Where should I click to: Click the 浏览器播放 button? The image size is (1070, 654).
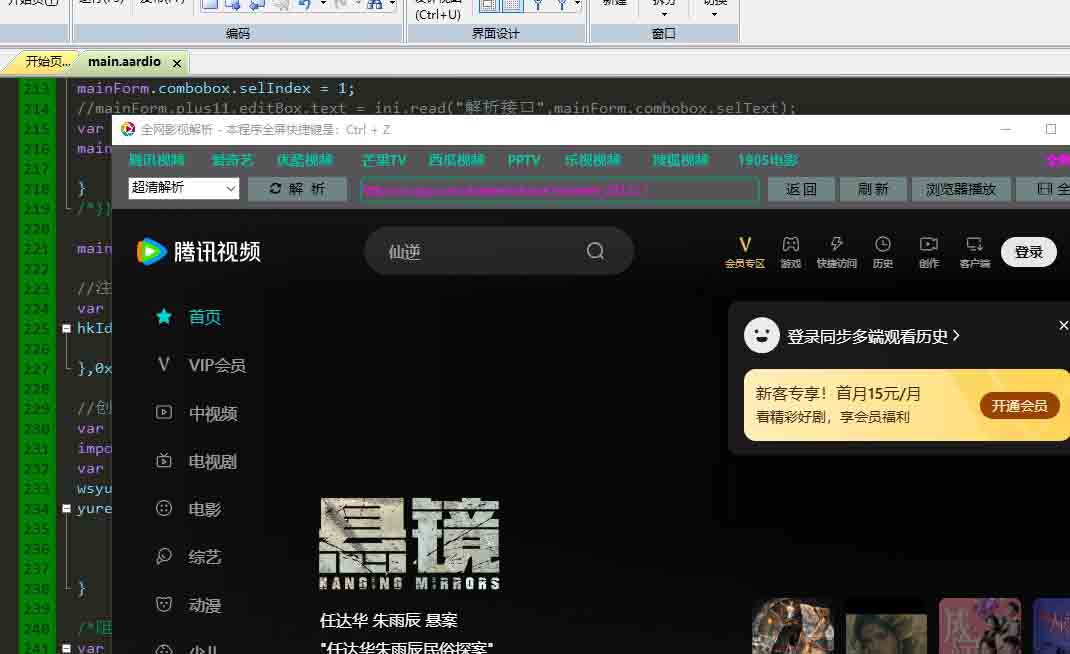(x=961, y=189)
